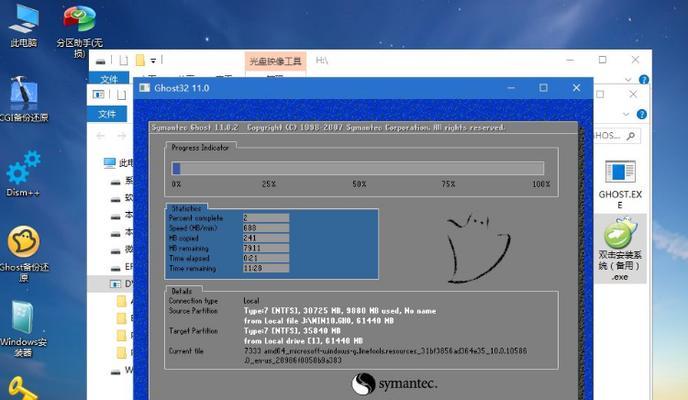Minimize the Ghost32 11.0 window
Screen dimensions: 688x400
(511, 88)
